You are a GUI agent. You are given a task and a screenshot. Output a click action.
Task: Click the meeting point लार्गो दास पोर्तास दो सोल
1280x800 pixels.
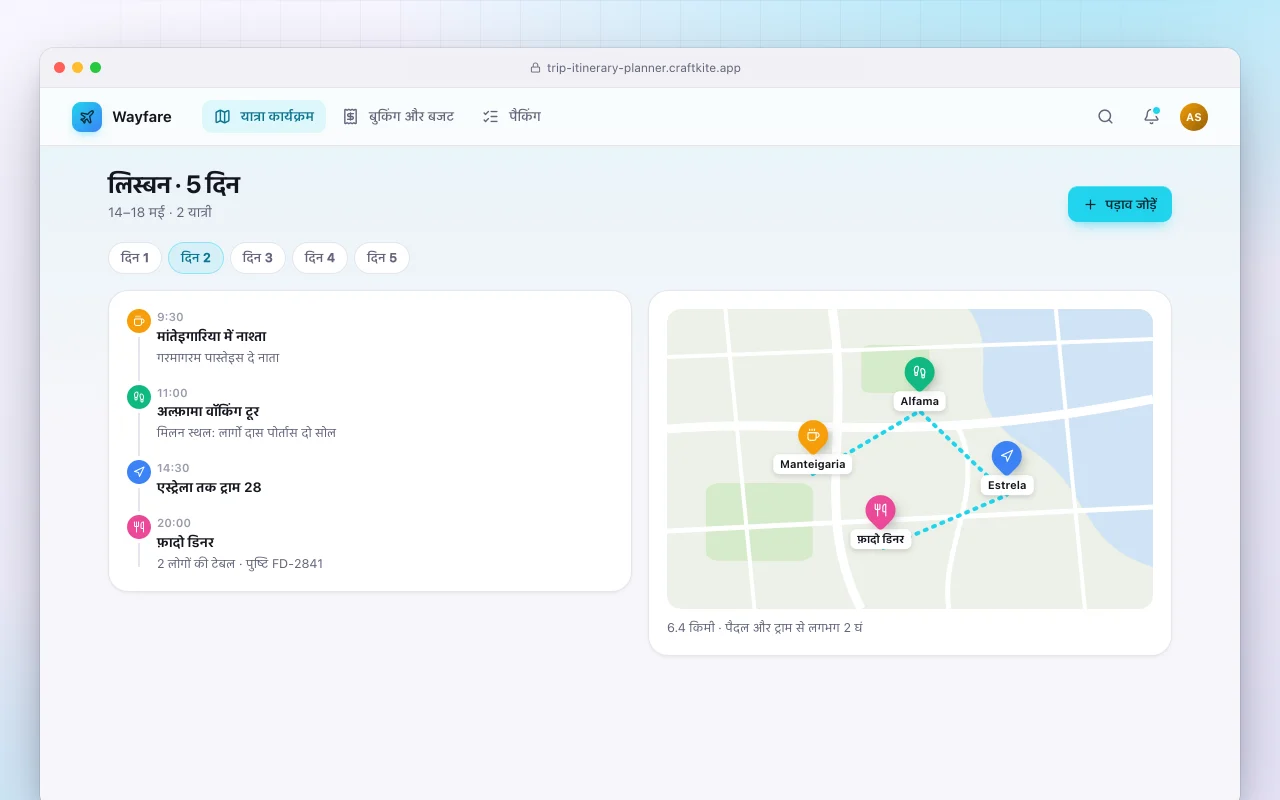[278, 433]
